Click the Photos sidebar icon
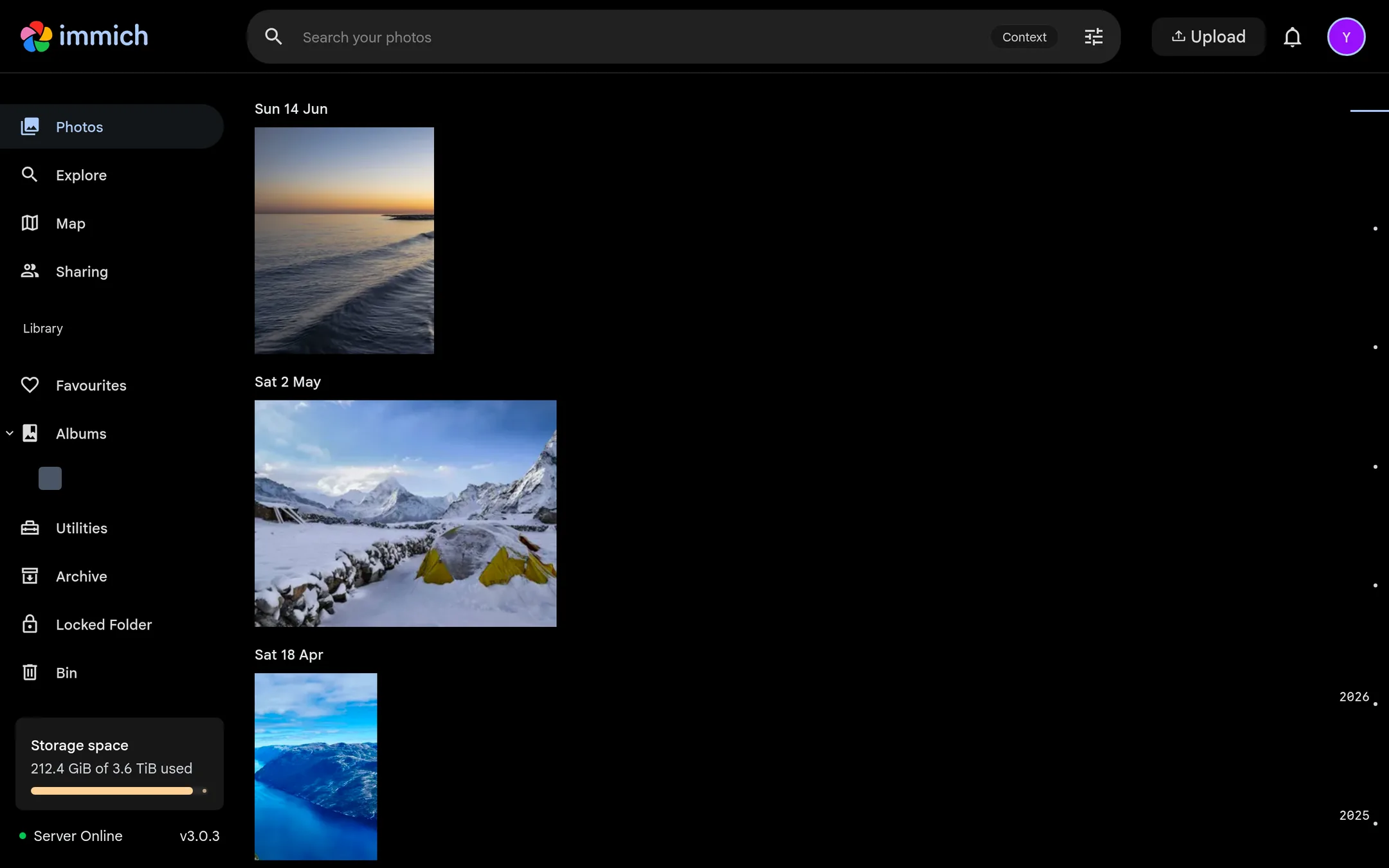The image size is (1389, 868). tap(30, 127)
